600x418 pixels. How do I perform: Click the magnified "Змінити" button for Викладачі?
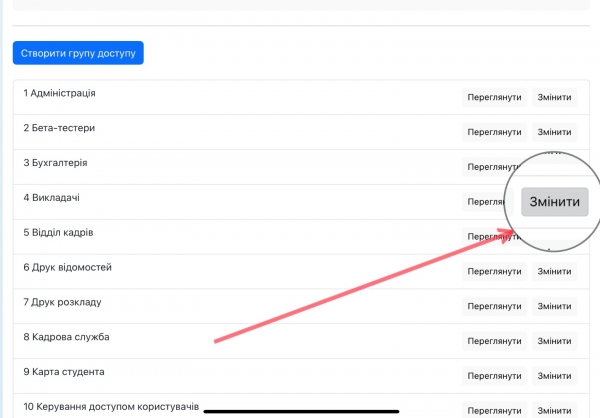554,202
